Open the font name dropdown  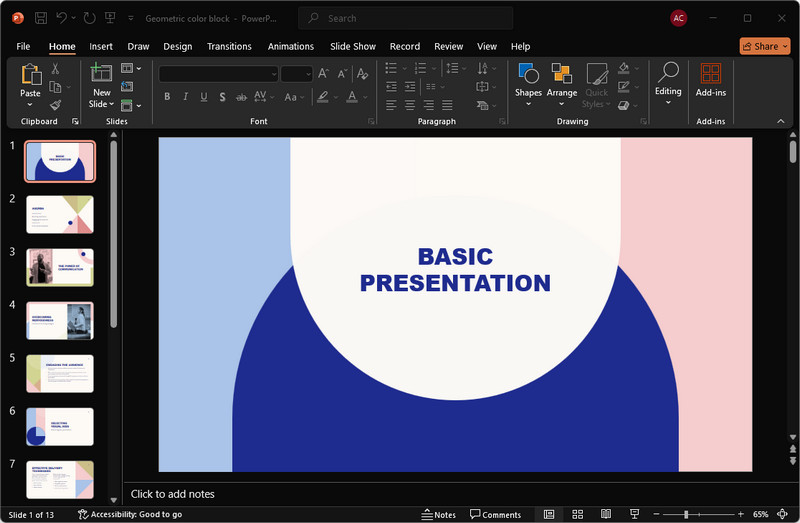274,74
